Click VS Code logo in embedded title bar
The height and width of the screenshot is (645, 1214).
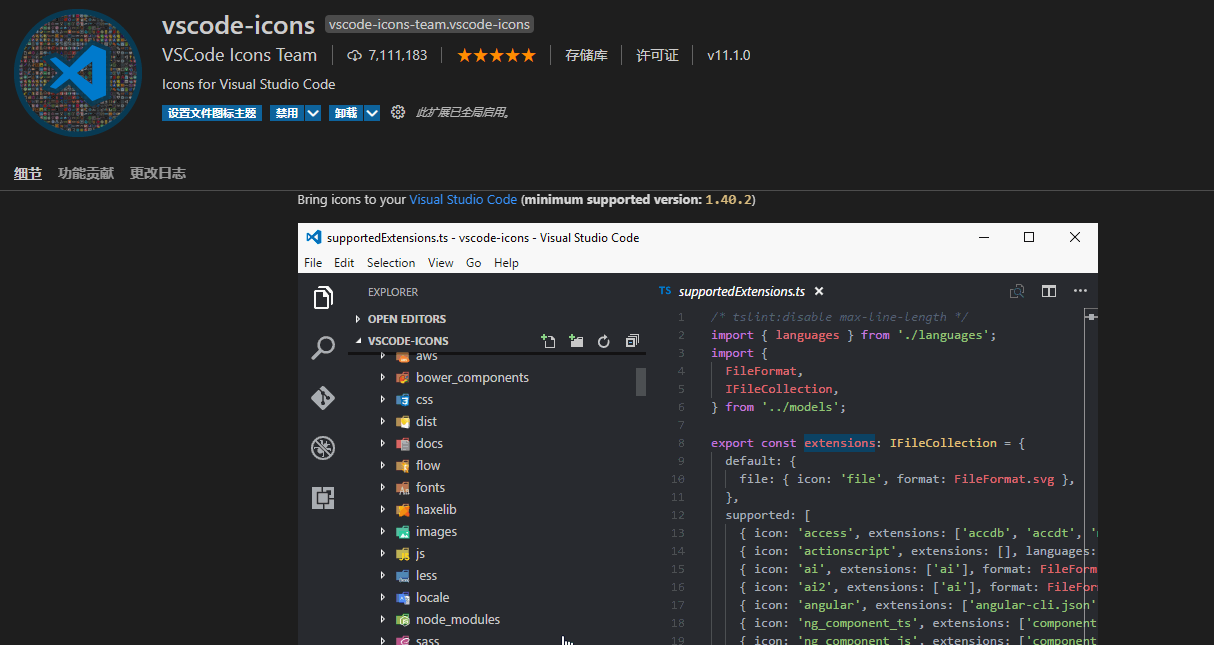point(313,237)
